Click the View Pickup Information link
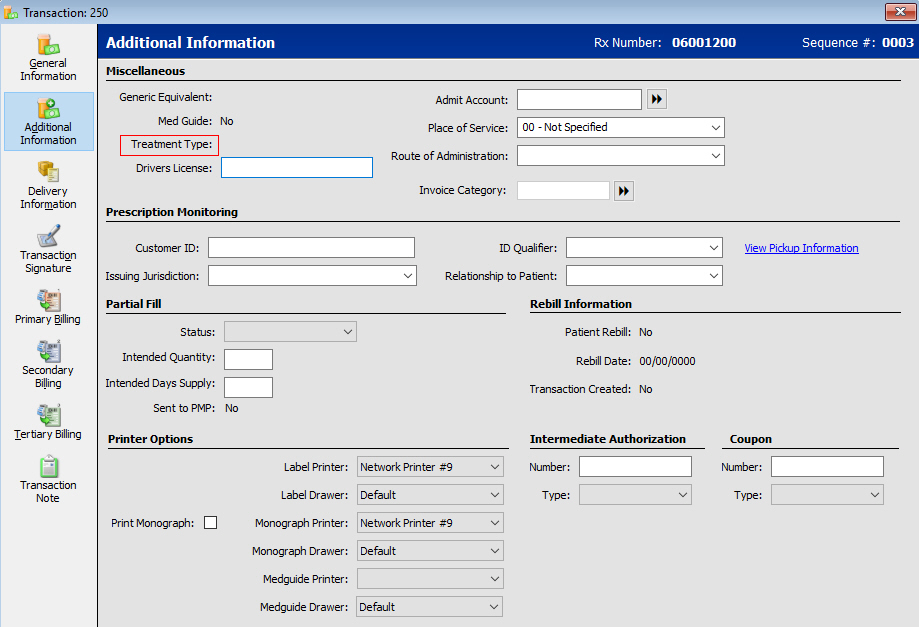This screenshot has height=627, width=919. coord(801,248)
